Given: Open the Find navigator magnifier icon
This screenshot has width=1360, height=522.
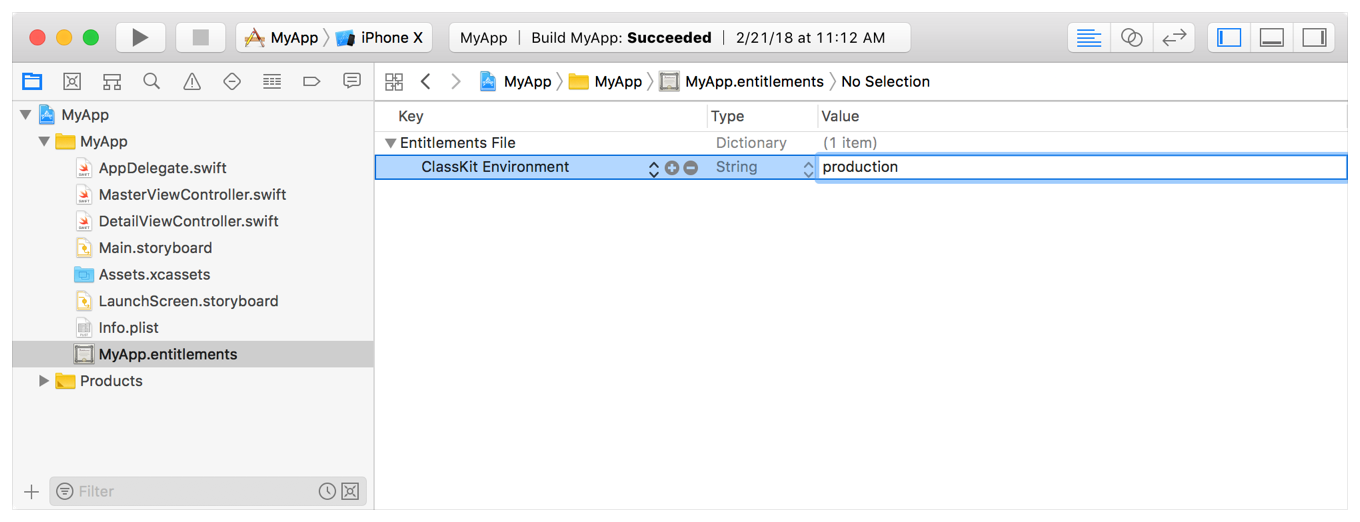Looking at the screenshot, I should pyautogui.click(x=152, y=82).
